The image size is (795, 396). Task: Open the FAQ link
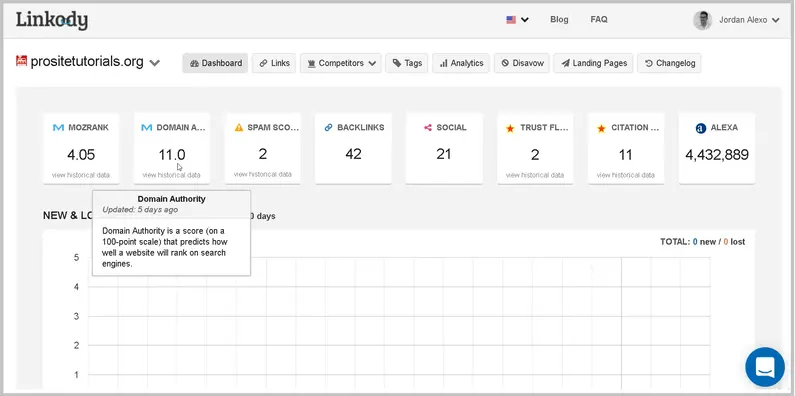pyautogui.click(x=599, y=19)
